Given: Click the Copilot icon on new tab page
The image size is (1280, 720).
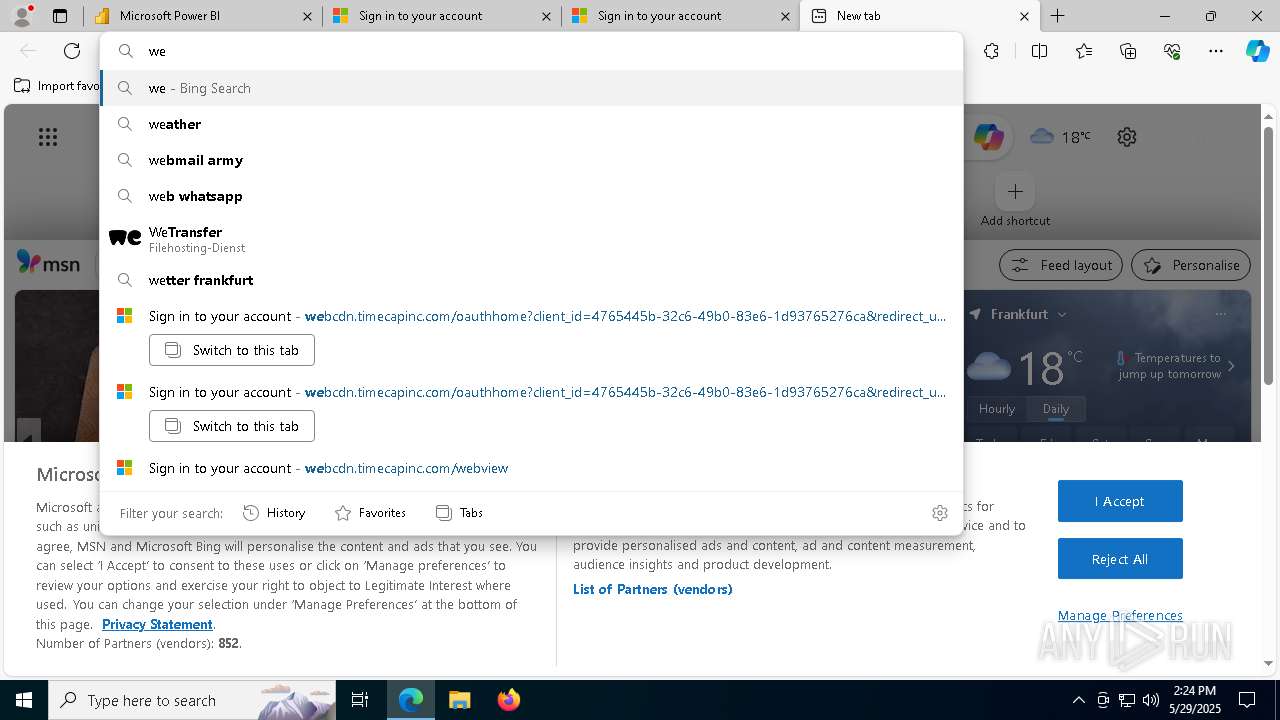Looking at the screenshot, I should (988, 137).
